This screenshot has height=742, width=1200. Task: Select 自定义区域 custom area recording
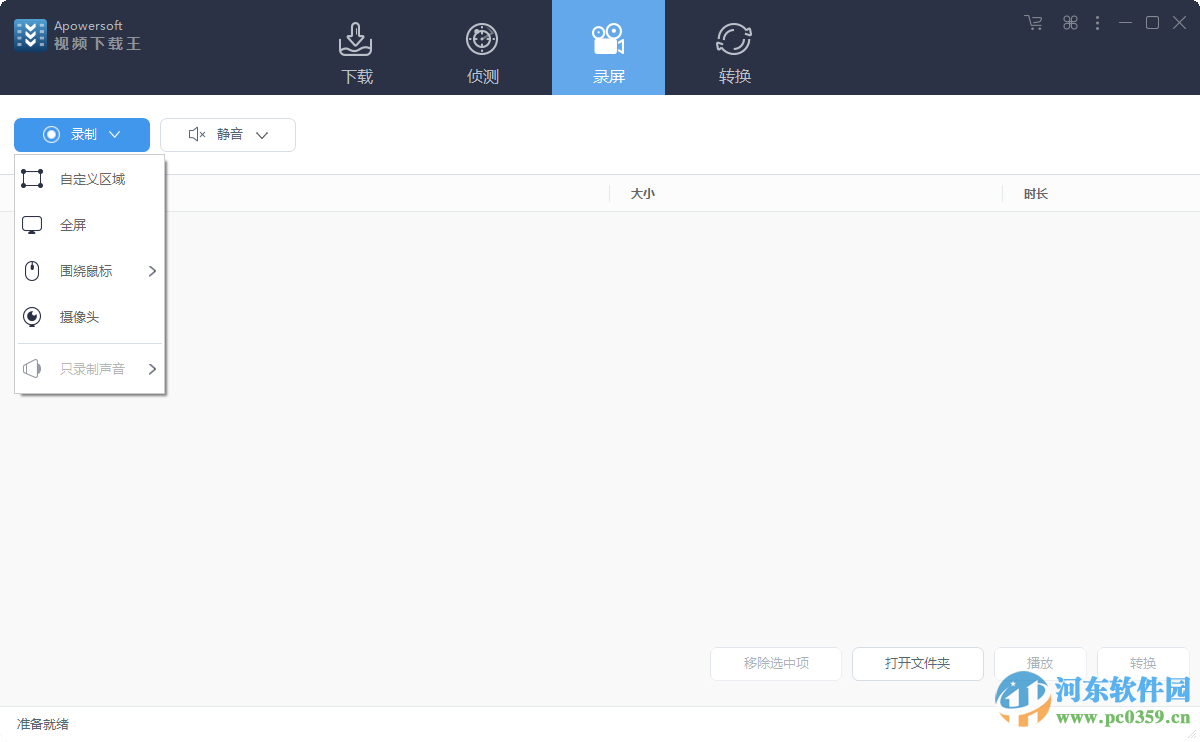91,178
